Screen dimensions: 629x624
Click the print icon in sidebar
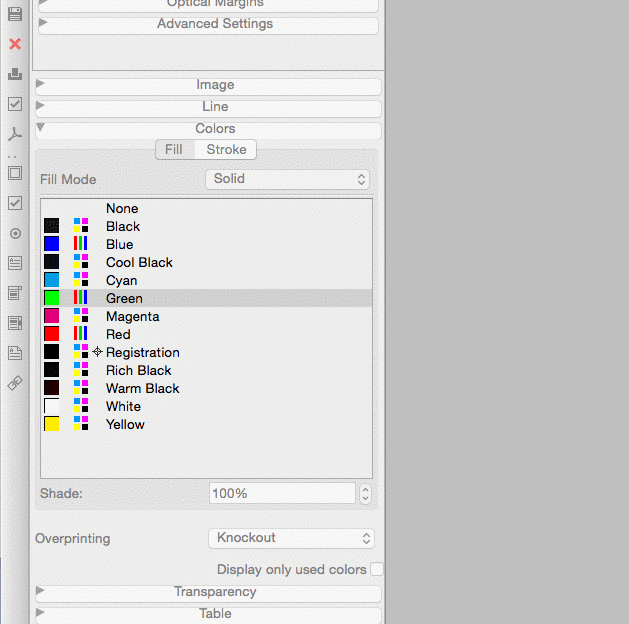pyautogui.click(x=15, y=74)
